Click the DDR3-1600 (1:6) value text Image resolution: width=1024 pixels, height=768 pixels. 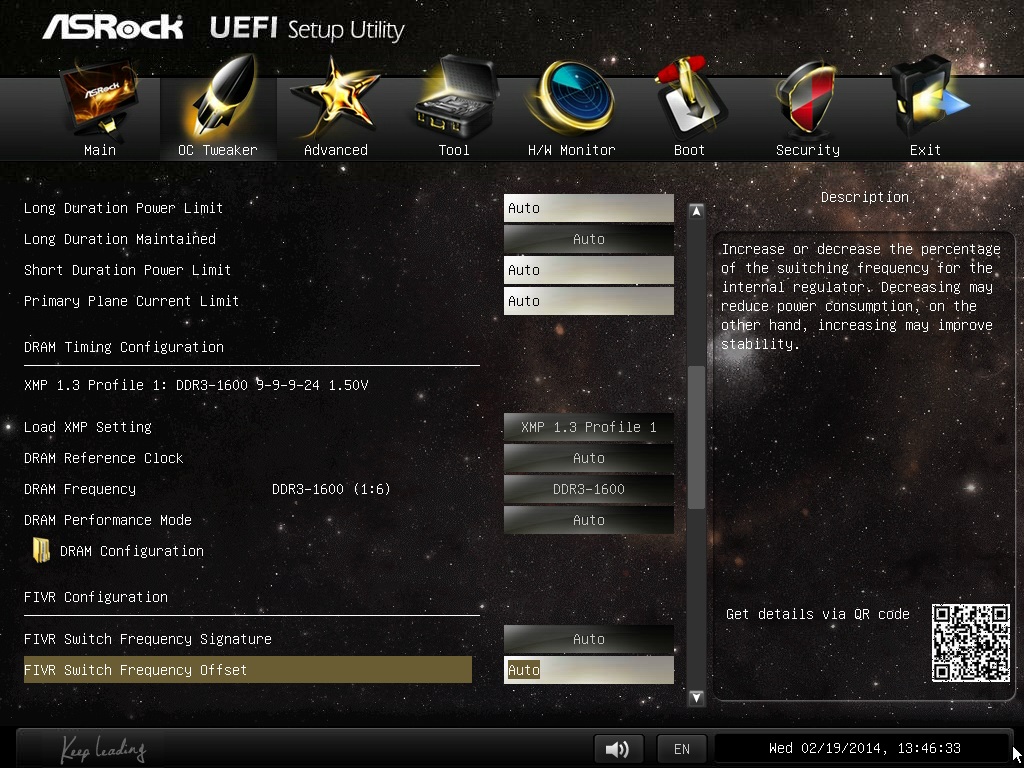(331, 489)
